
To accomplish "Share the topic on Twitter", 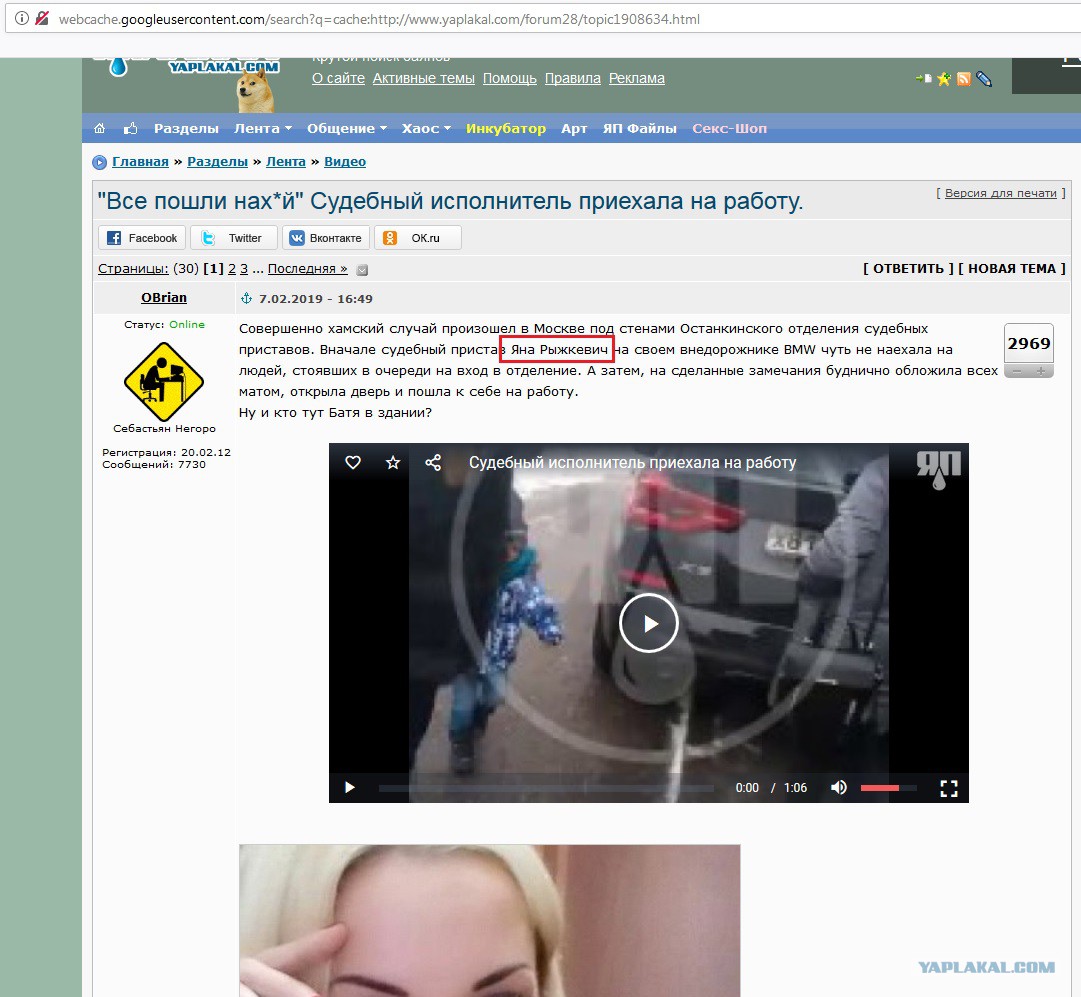I will click(234, 238).
